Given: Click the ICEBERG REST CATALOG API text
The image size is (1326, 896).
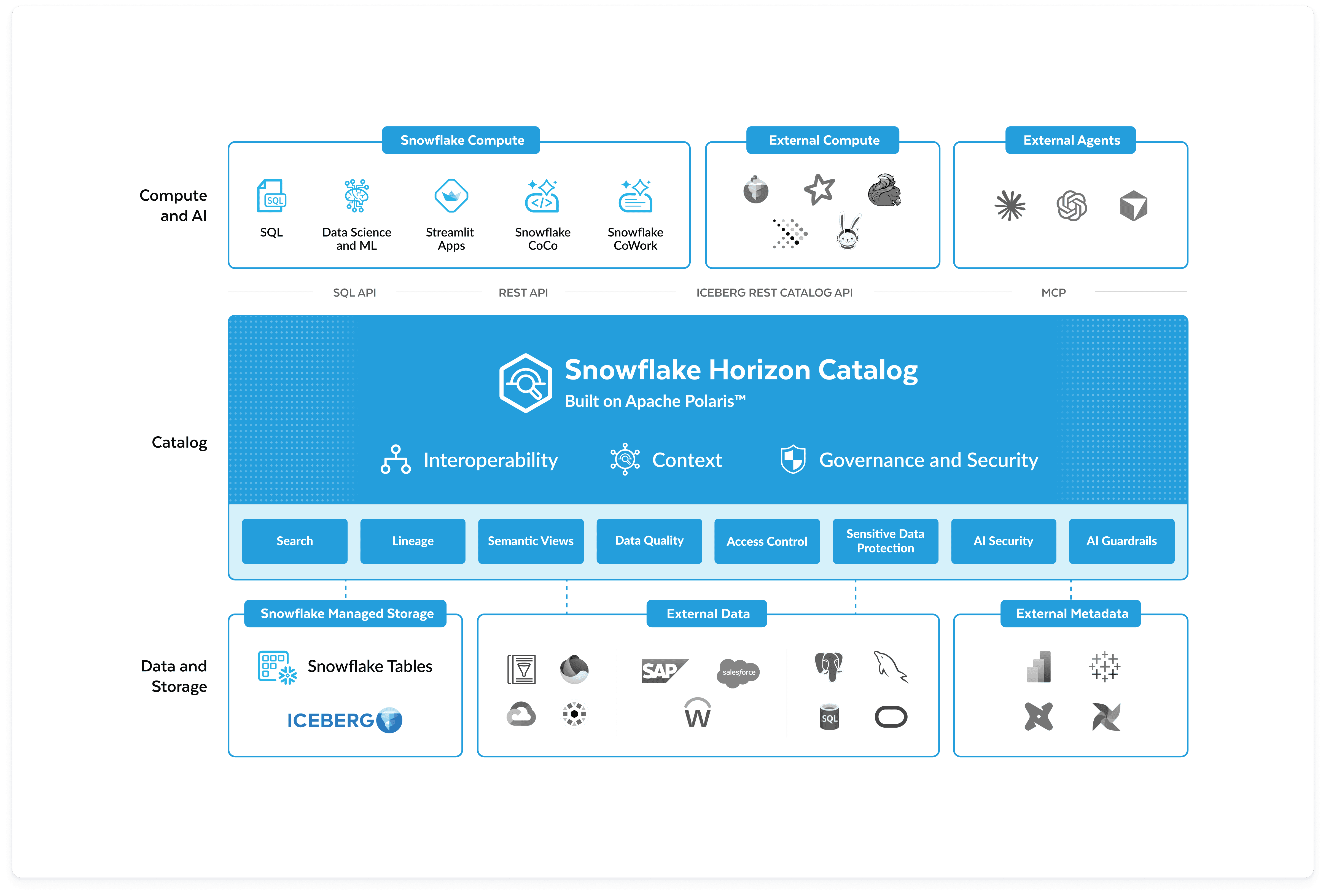Looking at the screenshot, I should (774, 292).
